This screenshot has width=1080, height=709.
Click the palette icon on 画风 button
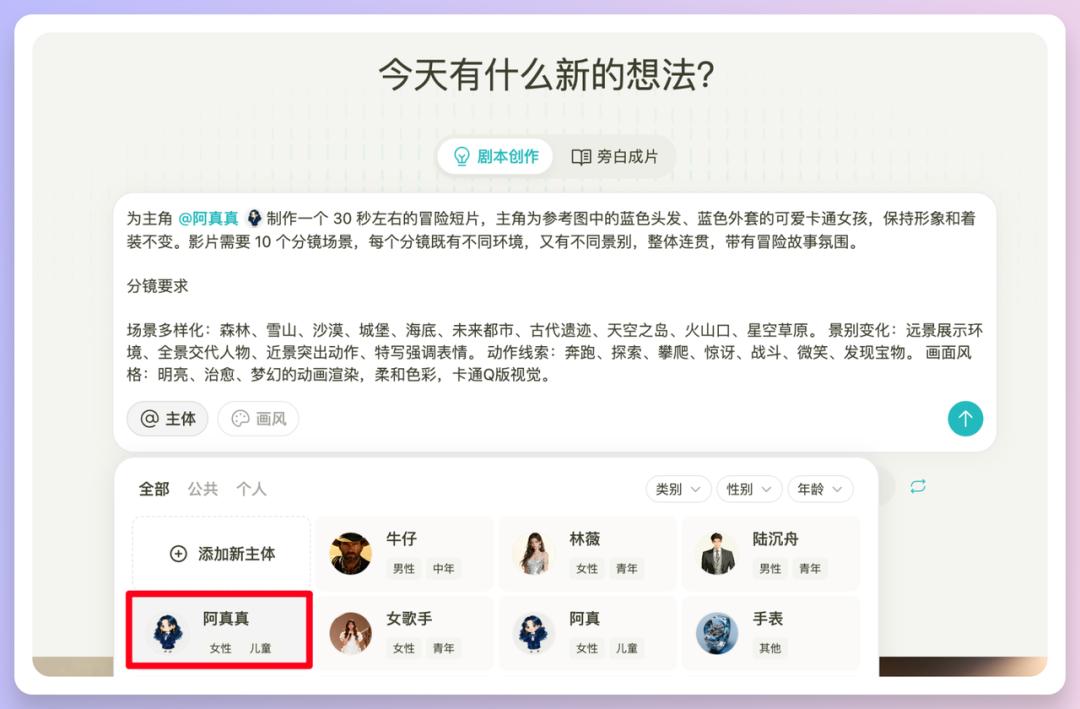[x=240, y=419]
